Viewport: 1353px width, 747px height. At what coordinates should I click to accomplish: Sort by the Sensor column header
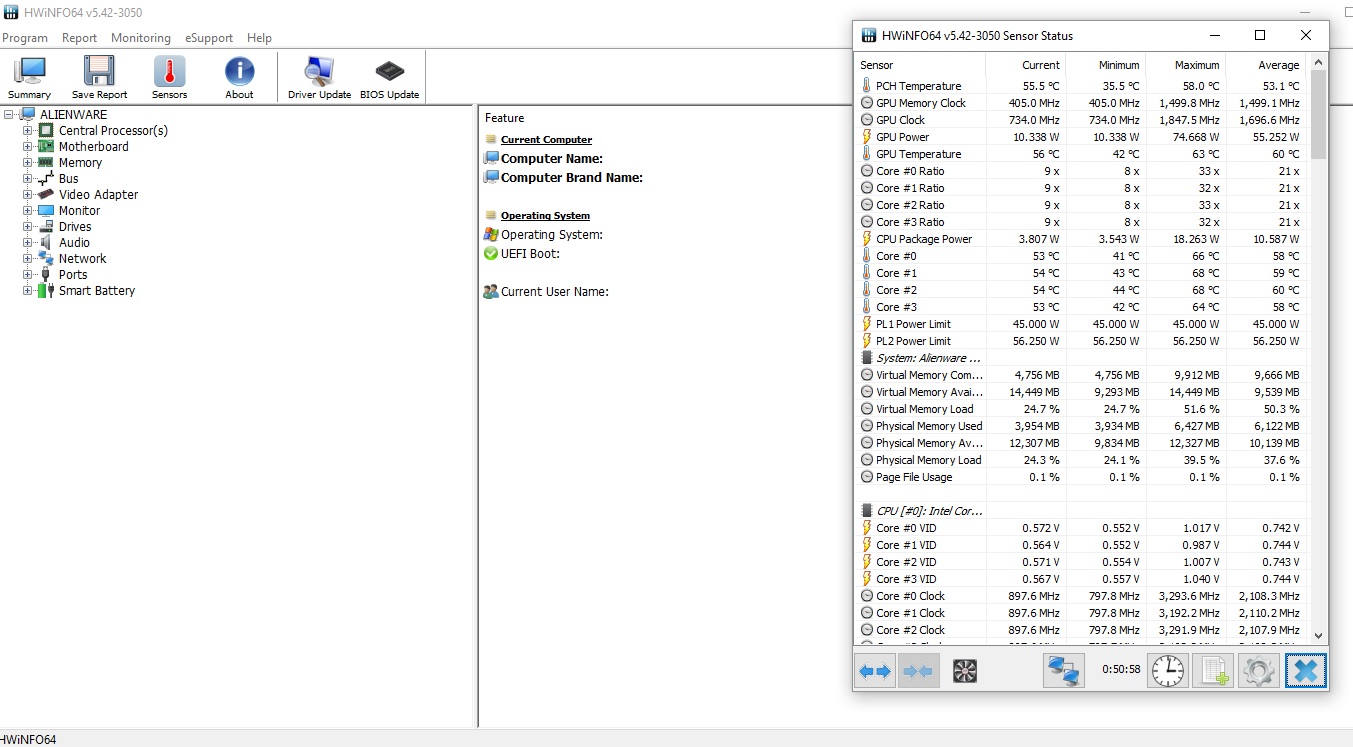tap(920, 65)
